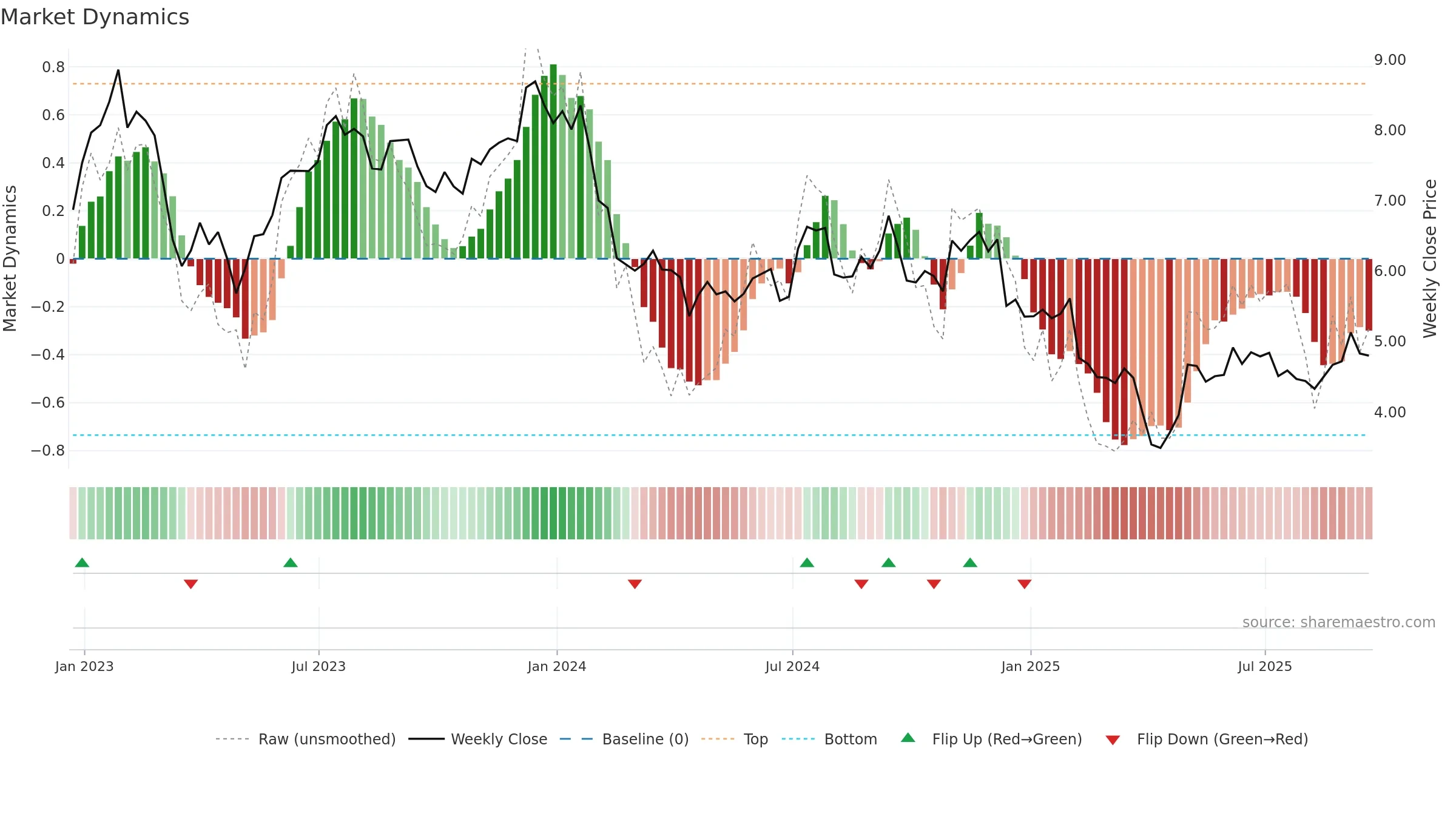Click the green flip-up triangle just before Jul 2023
This screenshot has height=819, width=1456.
click(291, 562)
